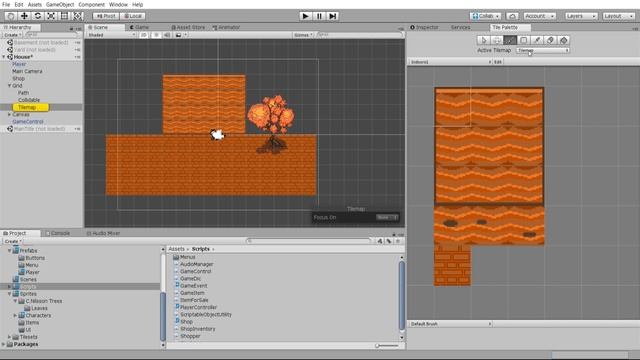Open the Window menu

(x=118, y=4)
